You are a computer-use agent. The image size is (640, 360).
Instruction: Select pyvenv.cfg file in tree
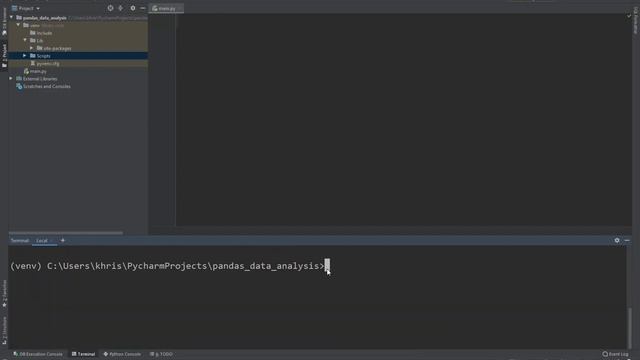45,63
